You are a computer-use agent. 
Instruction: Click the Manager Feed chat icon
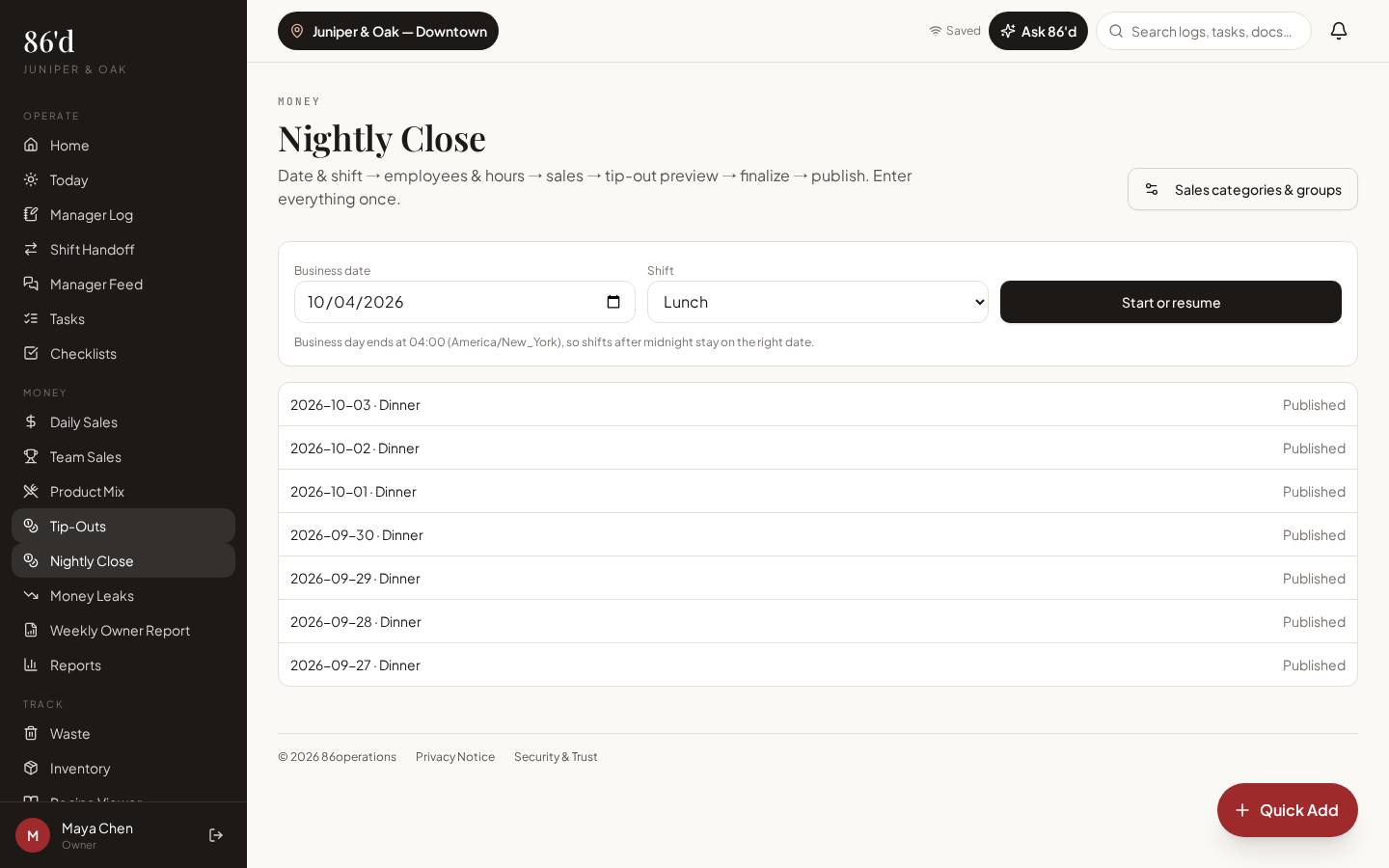tap(31, 284)
